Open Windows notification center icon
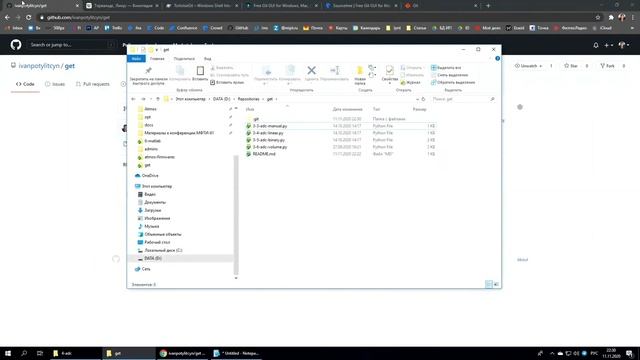Screen dimensions: 640x360 [x=630, y=353]
